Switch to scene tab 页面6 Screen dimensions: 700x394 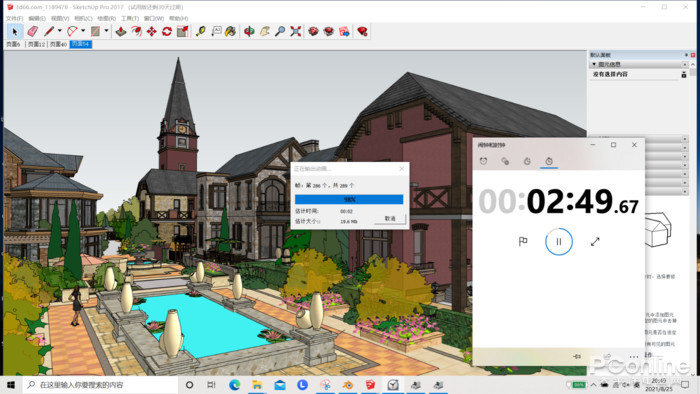pos(13,44)
